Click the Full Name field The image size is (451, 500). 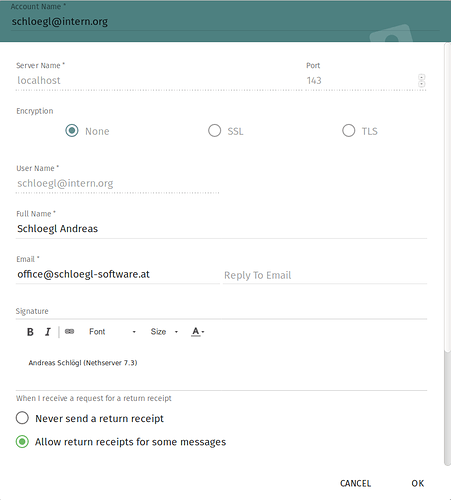pyautogui.click(x=221, y=229)
